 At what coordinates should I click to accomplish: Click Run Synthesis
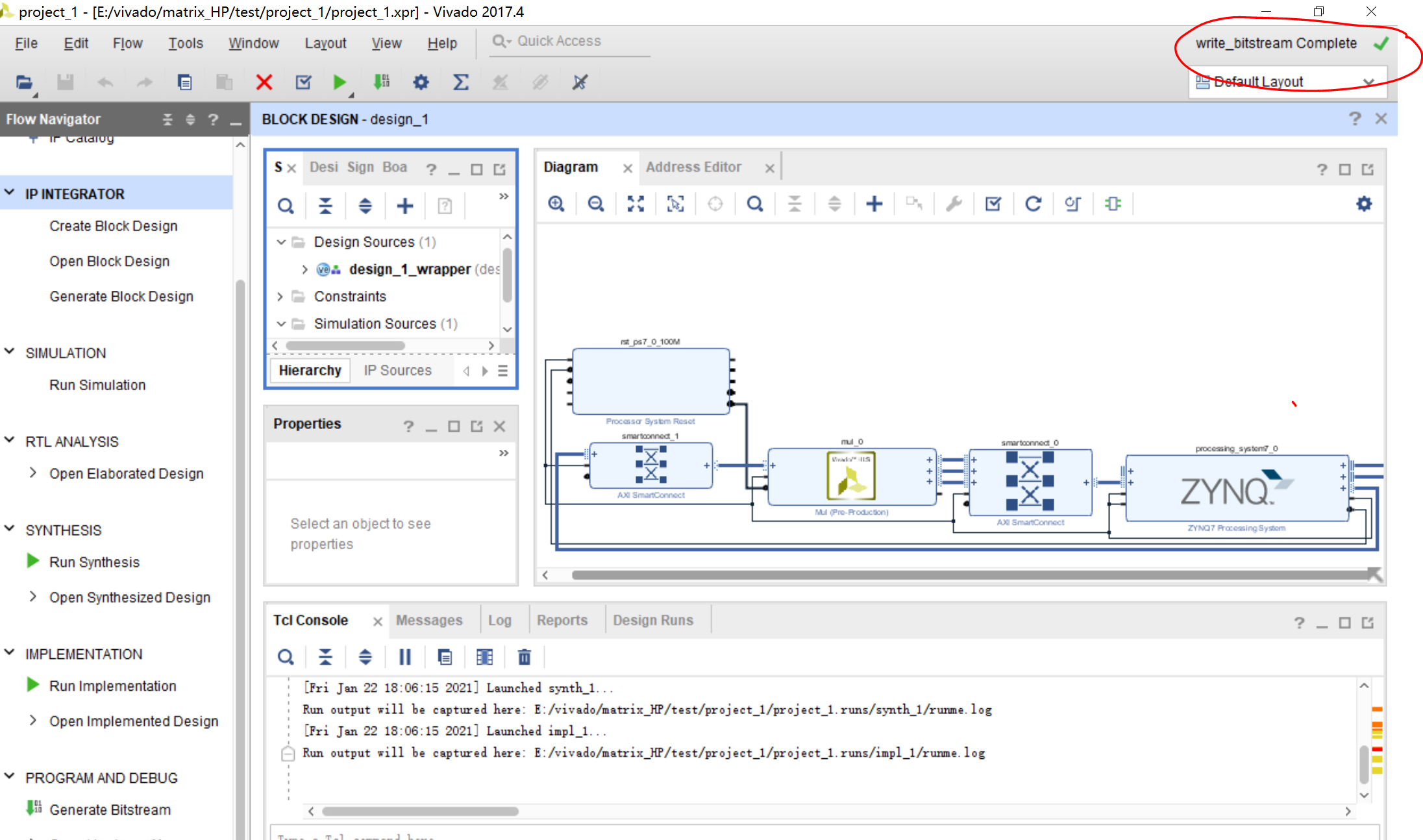tap(94, 562)
